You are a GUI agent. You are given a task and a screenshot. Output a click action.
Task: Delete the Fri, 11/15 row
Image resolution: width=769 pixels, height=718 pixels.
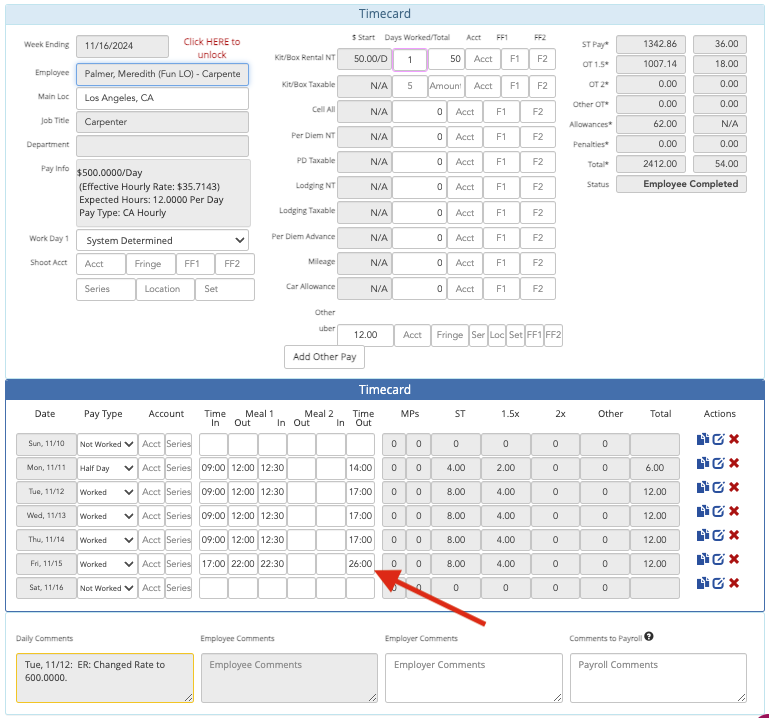coord(734,559)
